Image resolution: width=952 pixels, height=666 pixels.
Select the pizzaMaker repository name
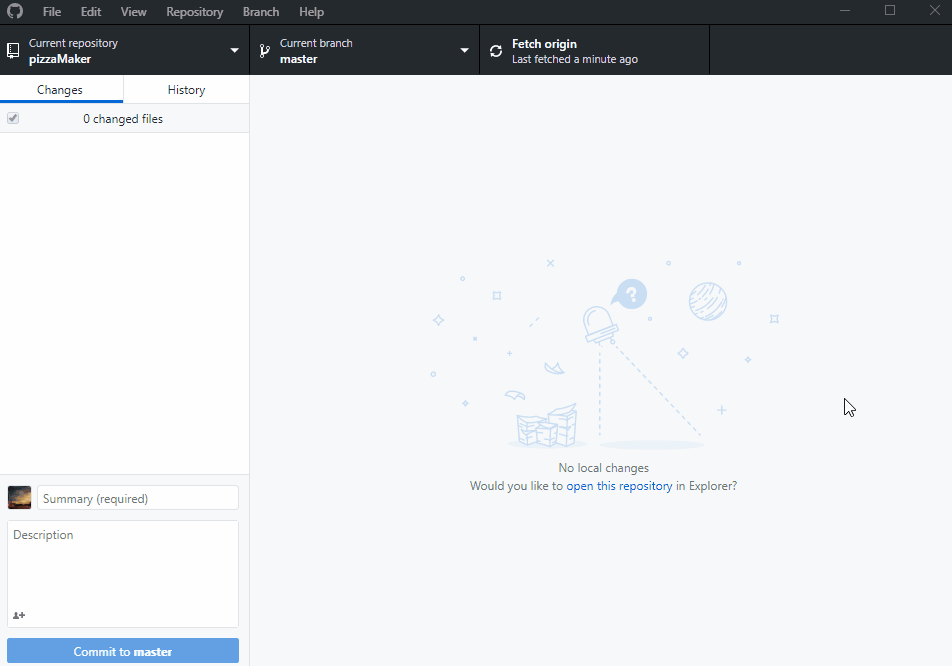point(60,59)
